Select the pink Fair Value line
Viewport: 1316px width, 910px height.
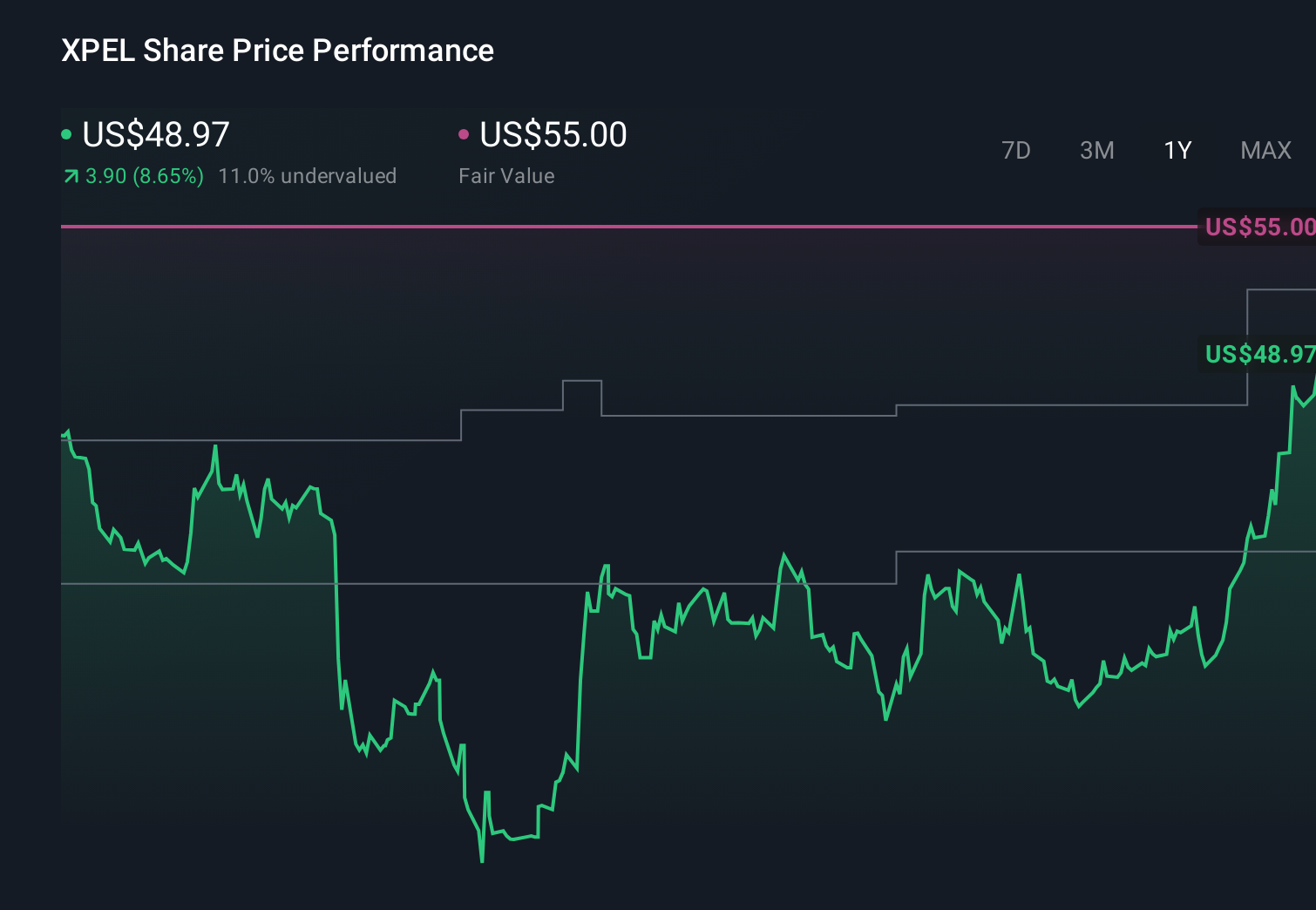(610, 226)
